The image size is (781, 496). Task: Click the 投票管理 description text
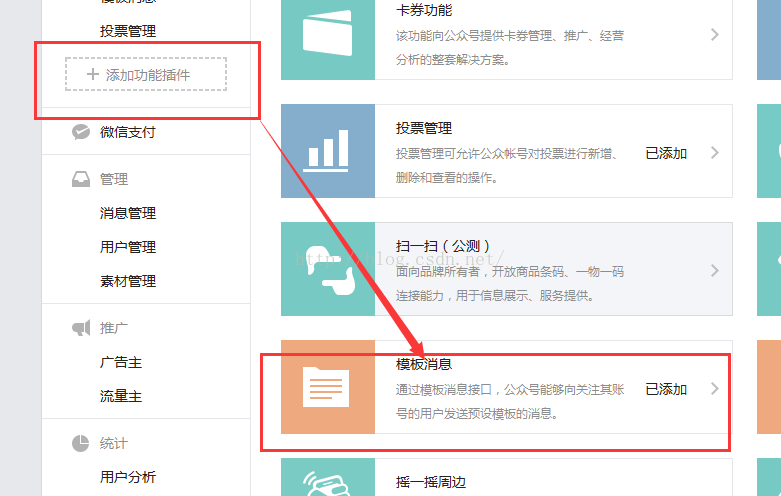click(507, 166)
